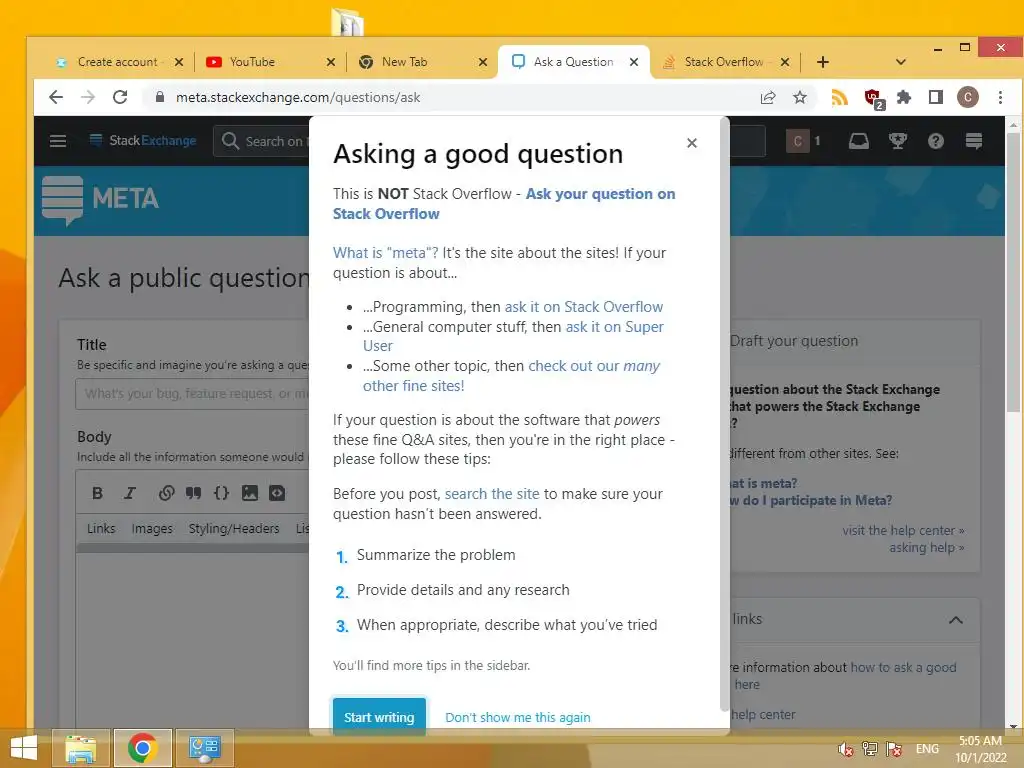Open How do I participate in Meta? link
The width and height of the screenshot is (1024, 768).
811,500
